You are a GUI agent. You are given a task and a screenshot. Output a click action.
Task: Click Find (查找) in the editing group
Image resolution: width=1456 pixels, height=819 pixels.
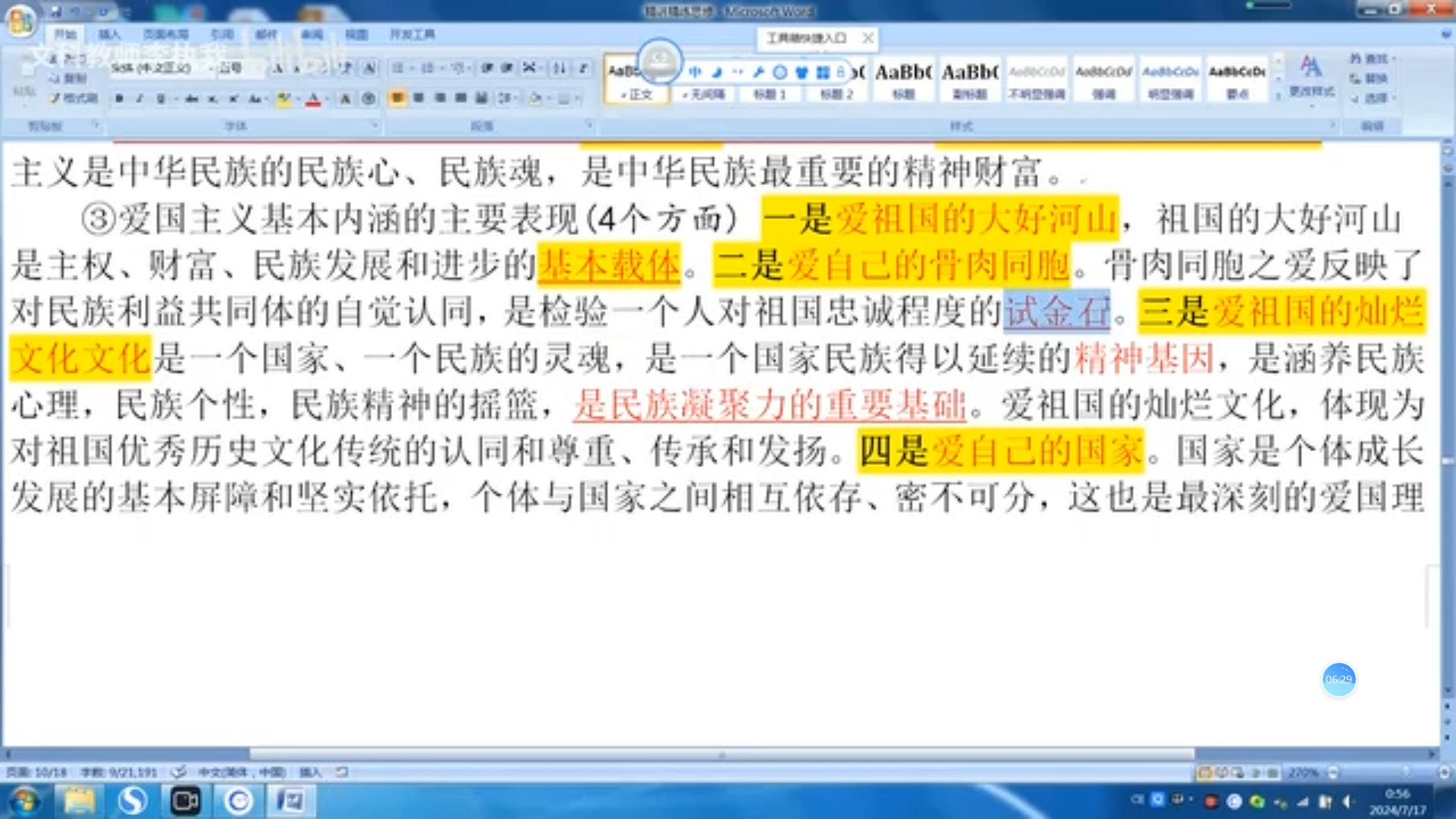tap(1371, 58)
